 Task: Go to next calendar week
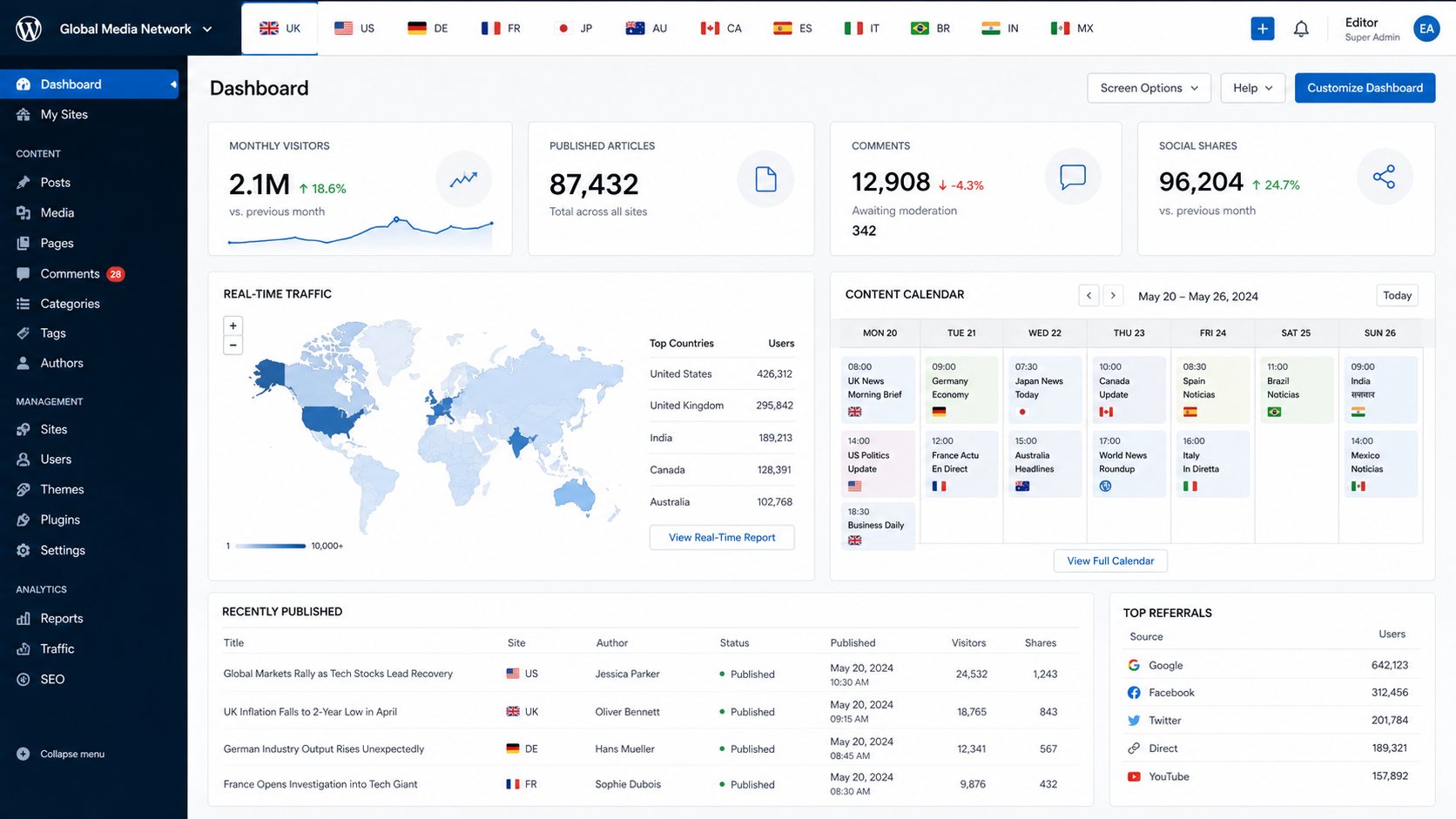(1113, 296)
